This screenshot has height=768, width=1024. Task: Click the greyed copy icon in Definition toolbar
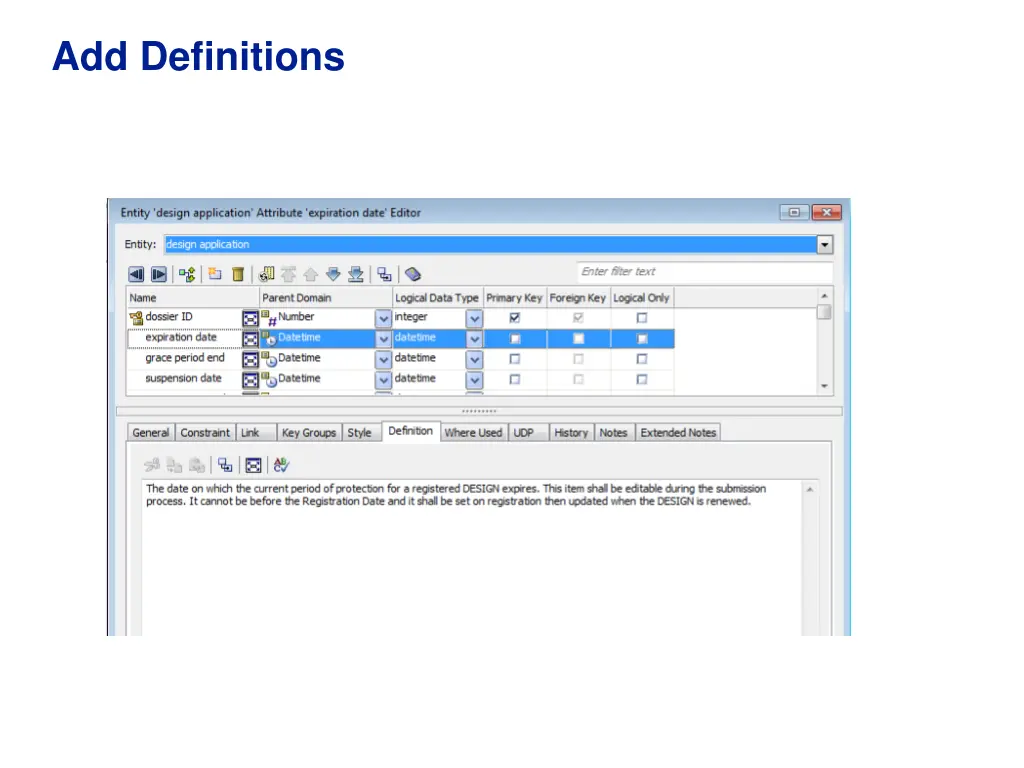[174, 465]
